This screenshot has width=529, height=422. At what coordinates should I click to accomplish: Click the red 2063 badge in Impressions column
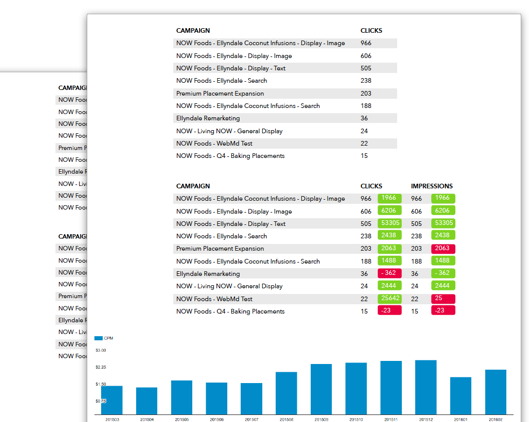pyautogui.click(x=443, y=248)
